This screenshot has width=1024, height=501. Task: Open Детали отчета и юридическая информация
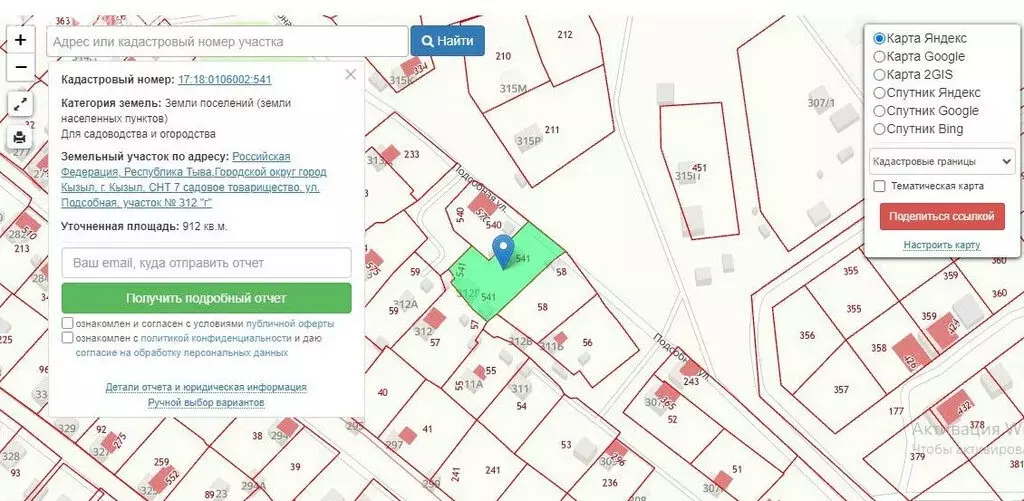[206, 387]
